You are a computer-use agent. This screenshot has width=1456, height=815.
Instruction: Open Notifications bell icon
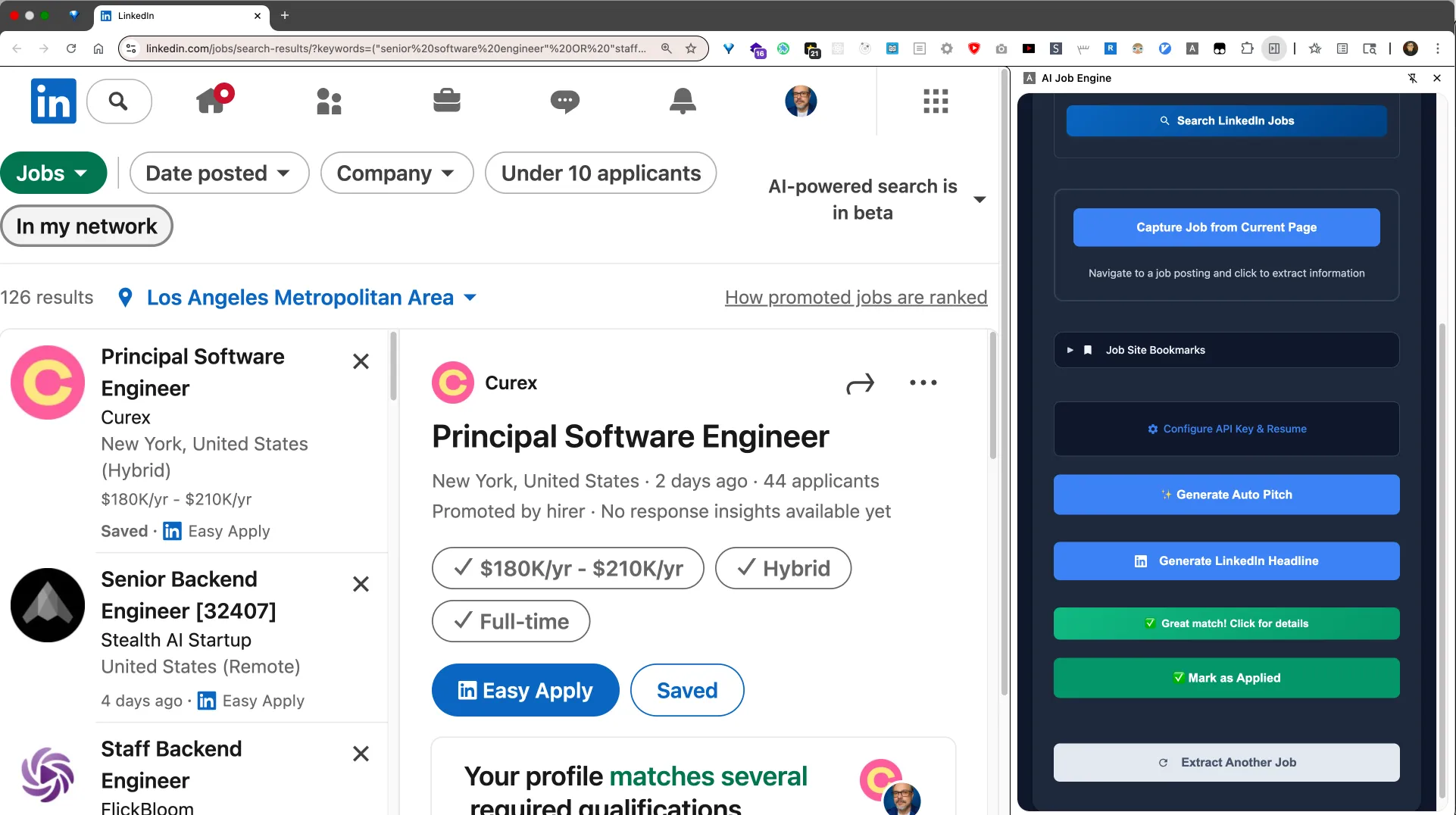click(683, 101)
